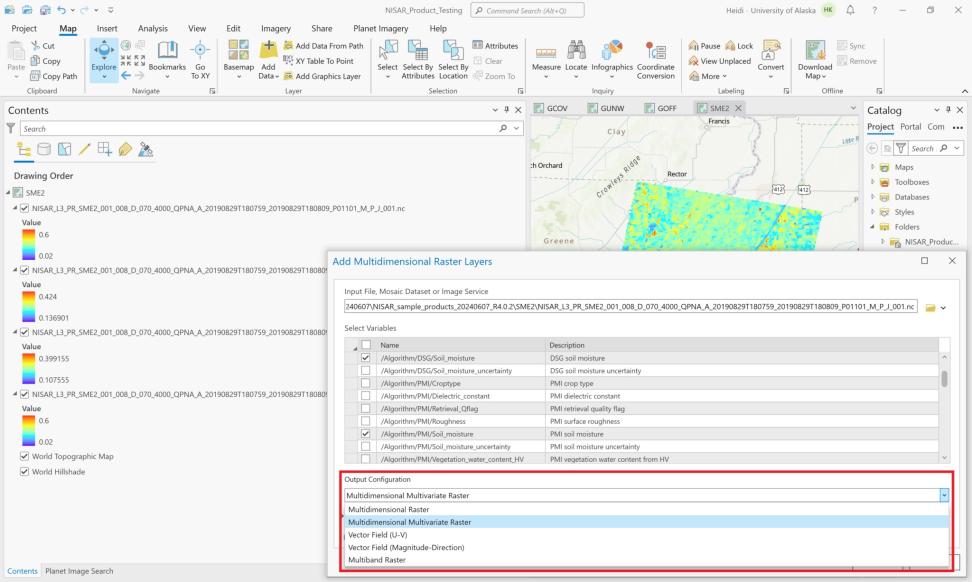972x582 pixels.
Task: Collapse the Folders node in Catalog
Action: coord(873,227)
